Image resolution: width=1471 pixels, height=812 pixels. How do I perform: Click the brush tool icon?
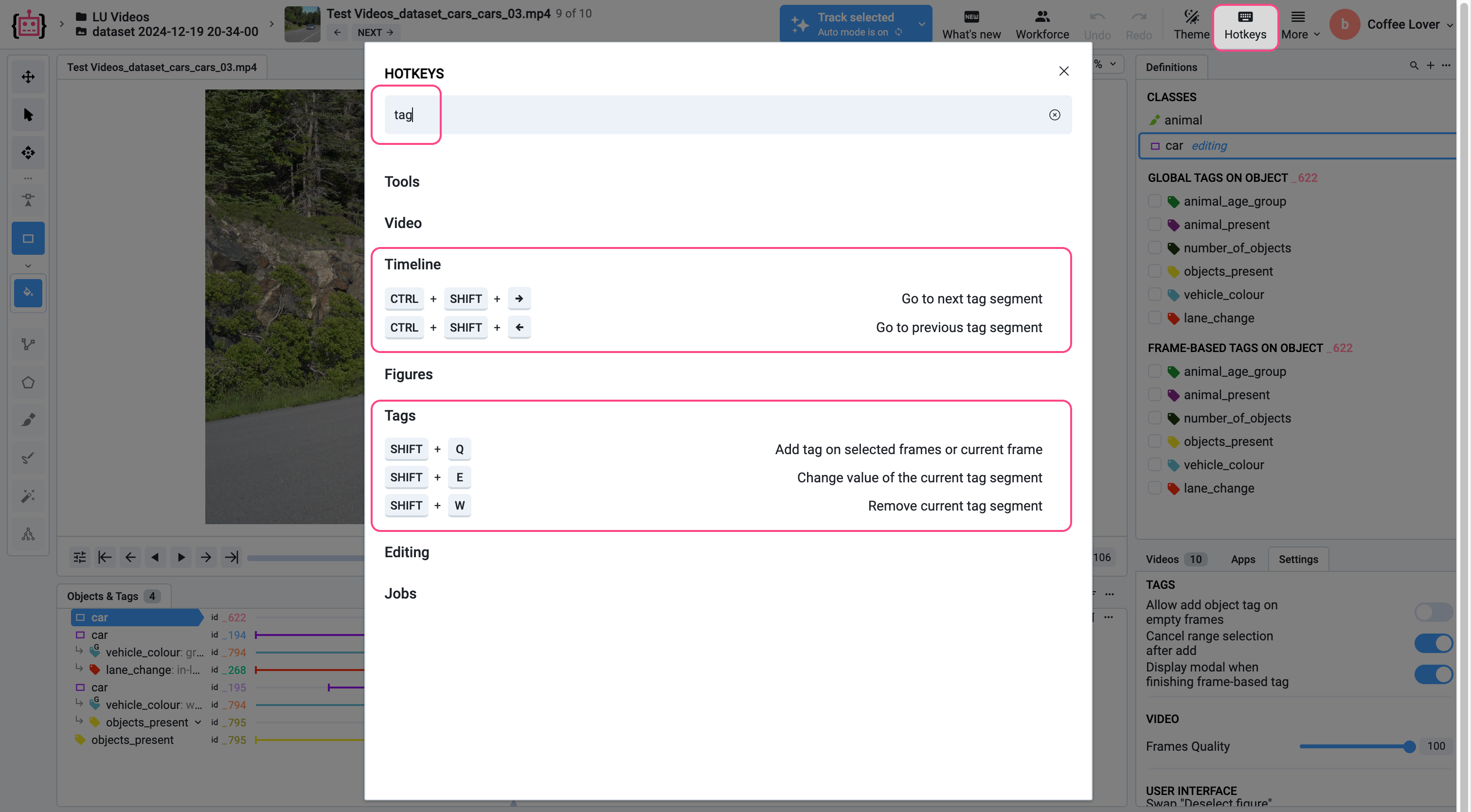(x=28, y=420)
